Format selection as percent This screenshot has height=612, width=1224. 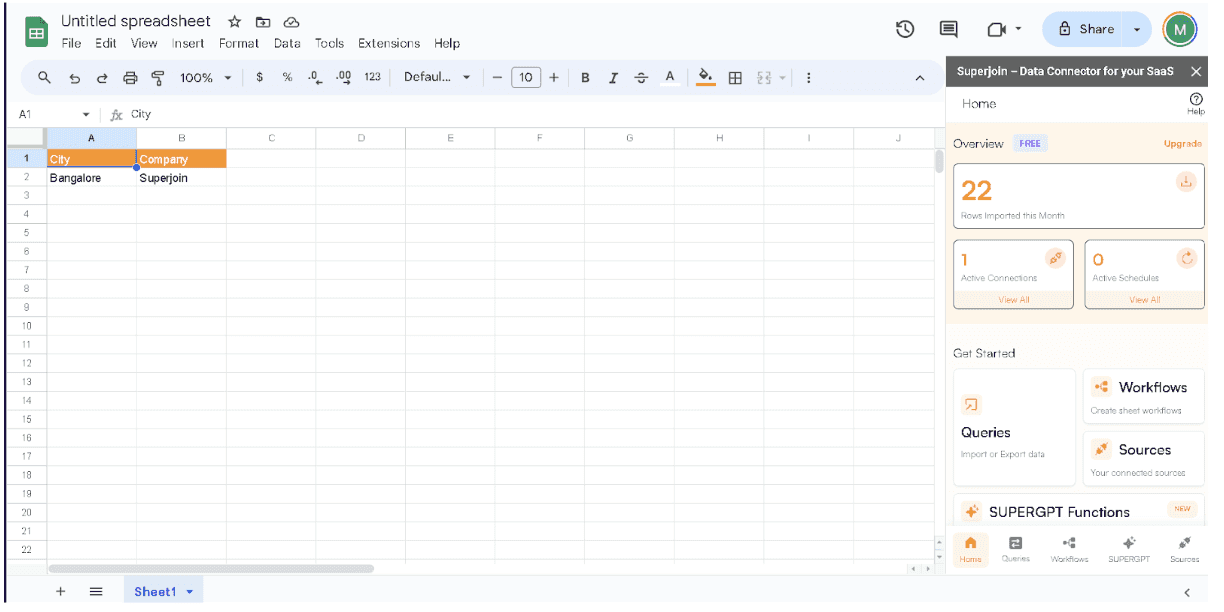(x=287, y=77)
